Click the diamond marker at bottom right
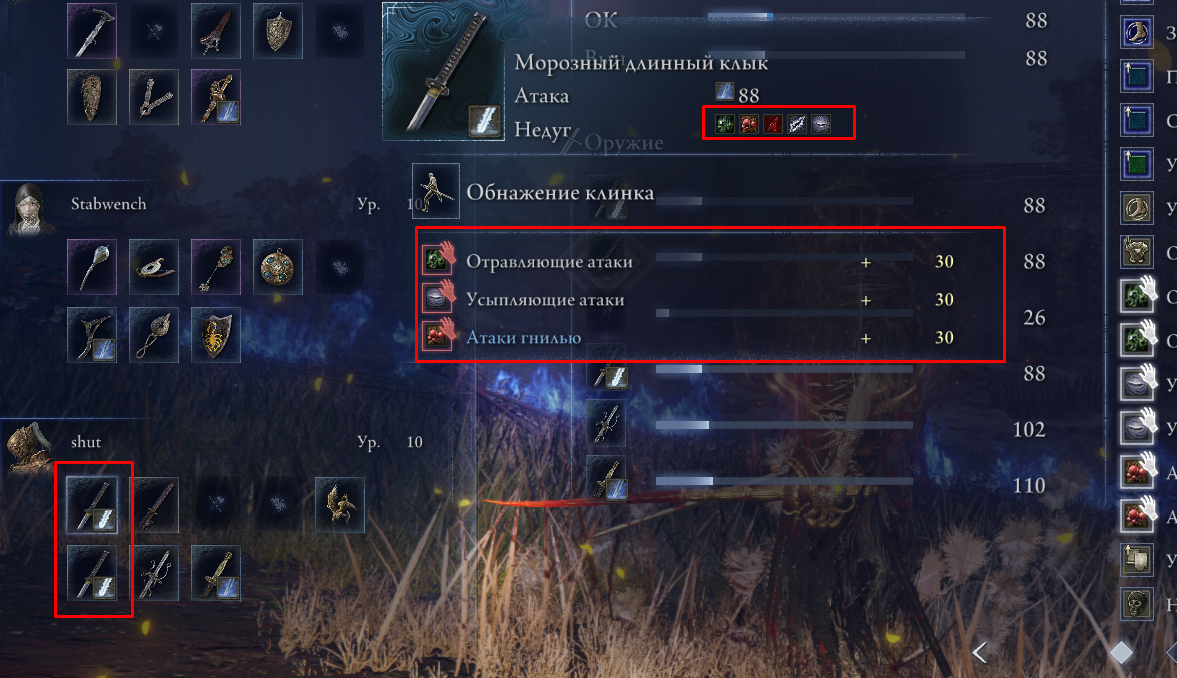 1121,652
